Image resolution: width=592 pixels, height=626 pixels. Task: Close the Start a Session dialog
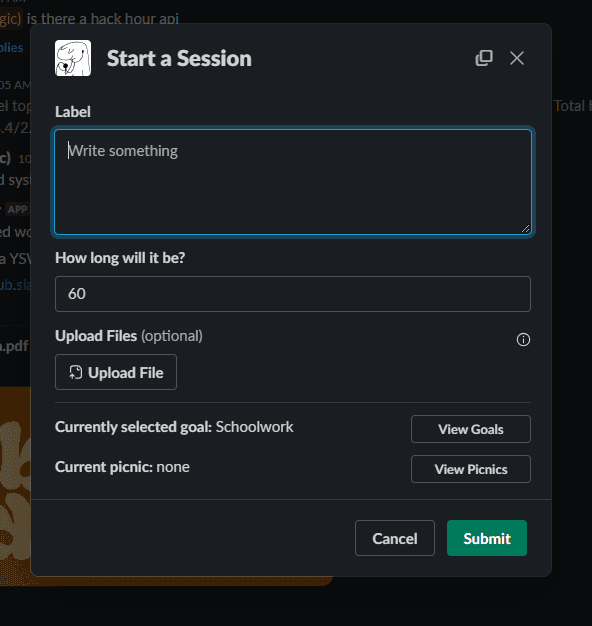tap(517, 58)
